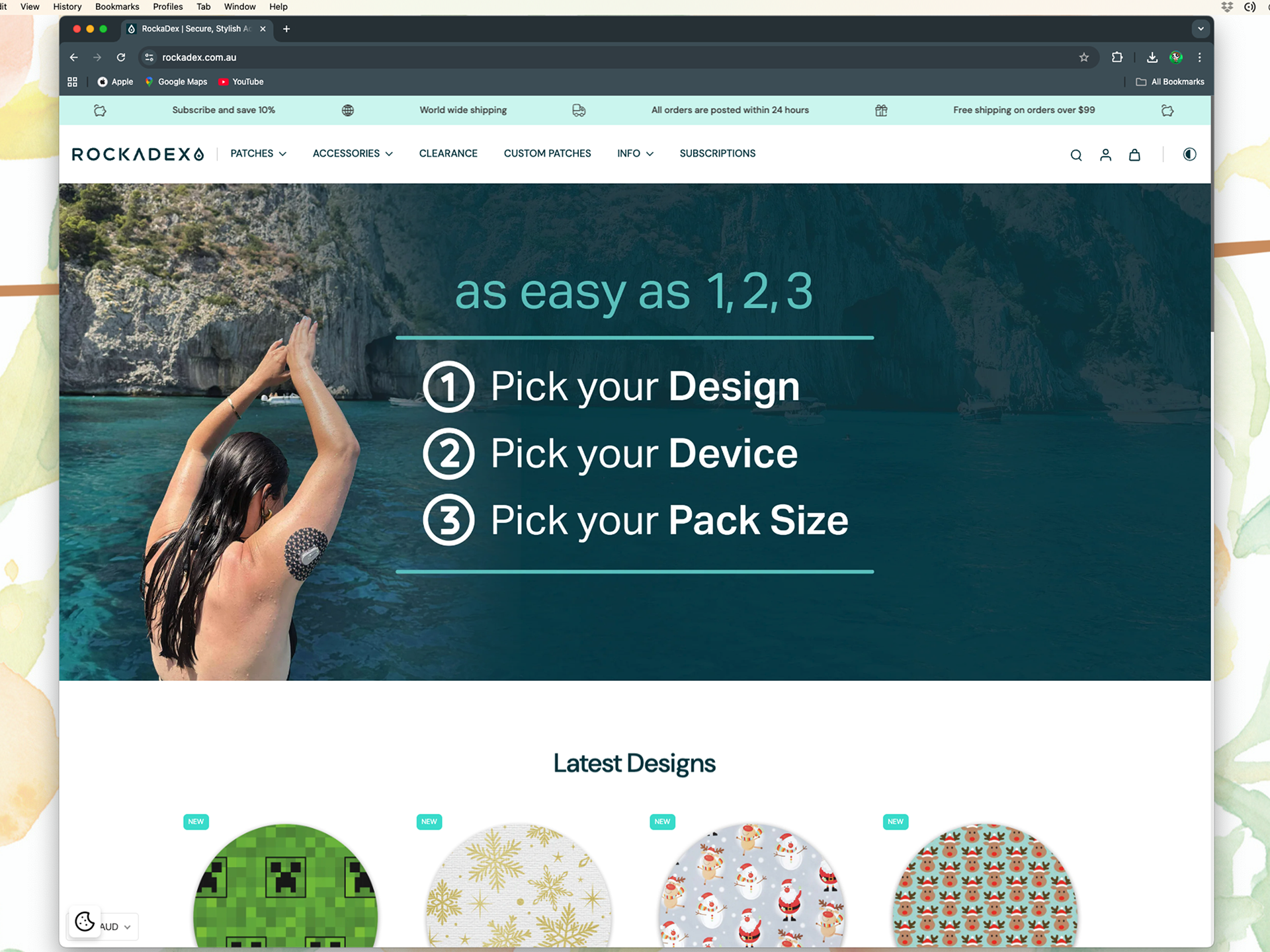1270x952 pixels.
Task: Open the macOS History menu
Action: (x=67, y=7)
